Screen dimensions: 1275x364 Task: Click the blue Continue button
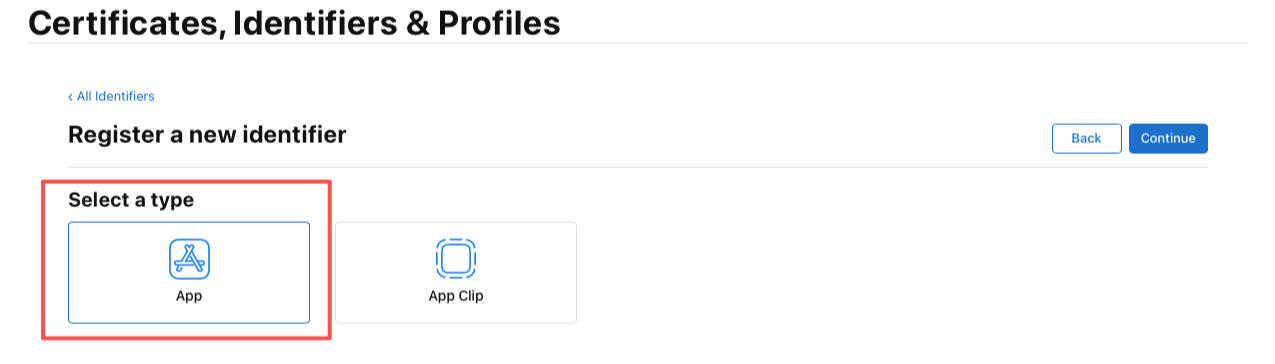coord(1168,138)
